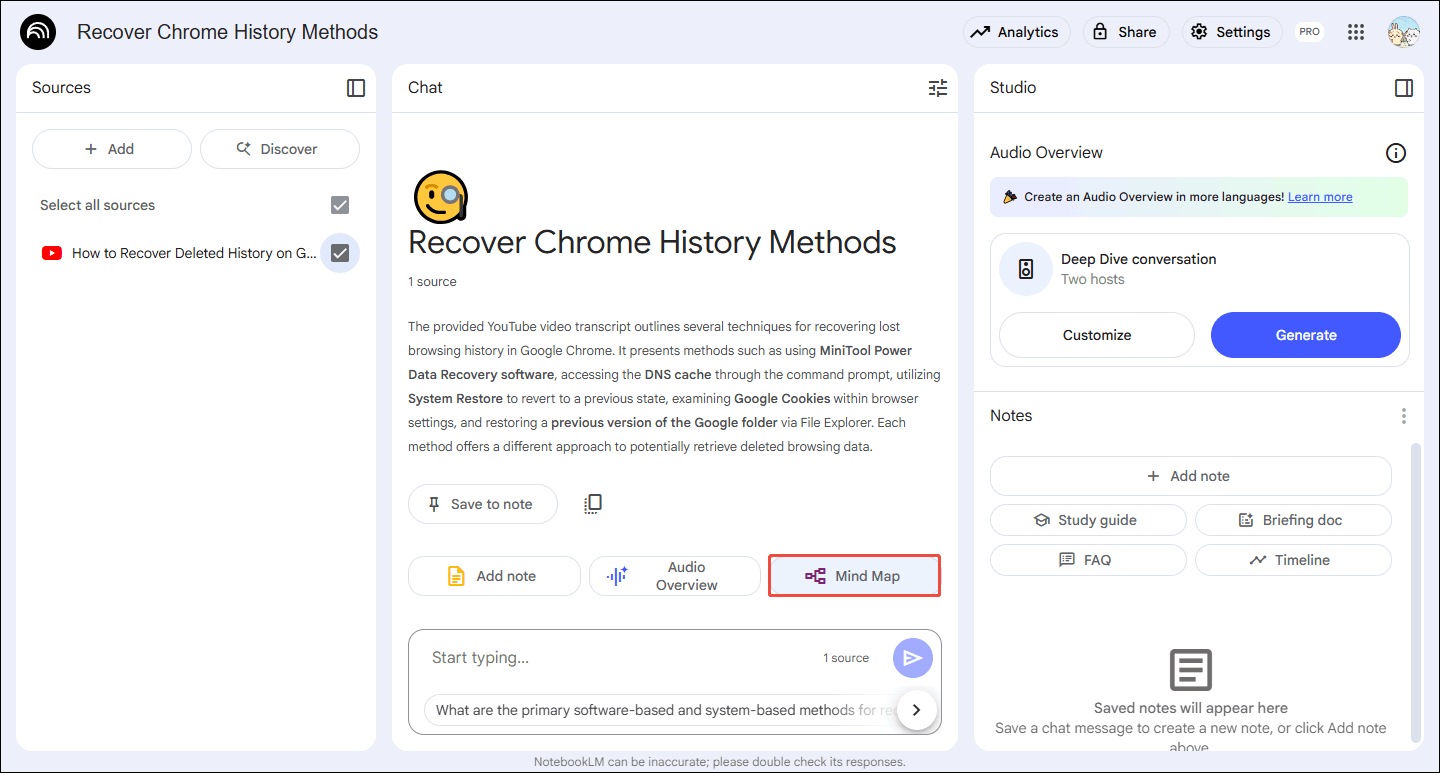The height and width of the screenshot is (773, 1440).
Task: Open the account avatar menu
Action: (x=1403, y=32)
